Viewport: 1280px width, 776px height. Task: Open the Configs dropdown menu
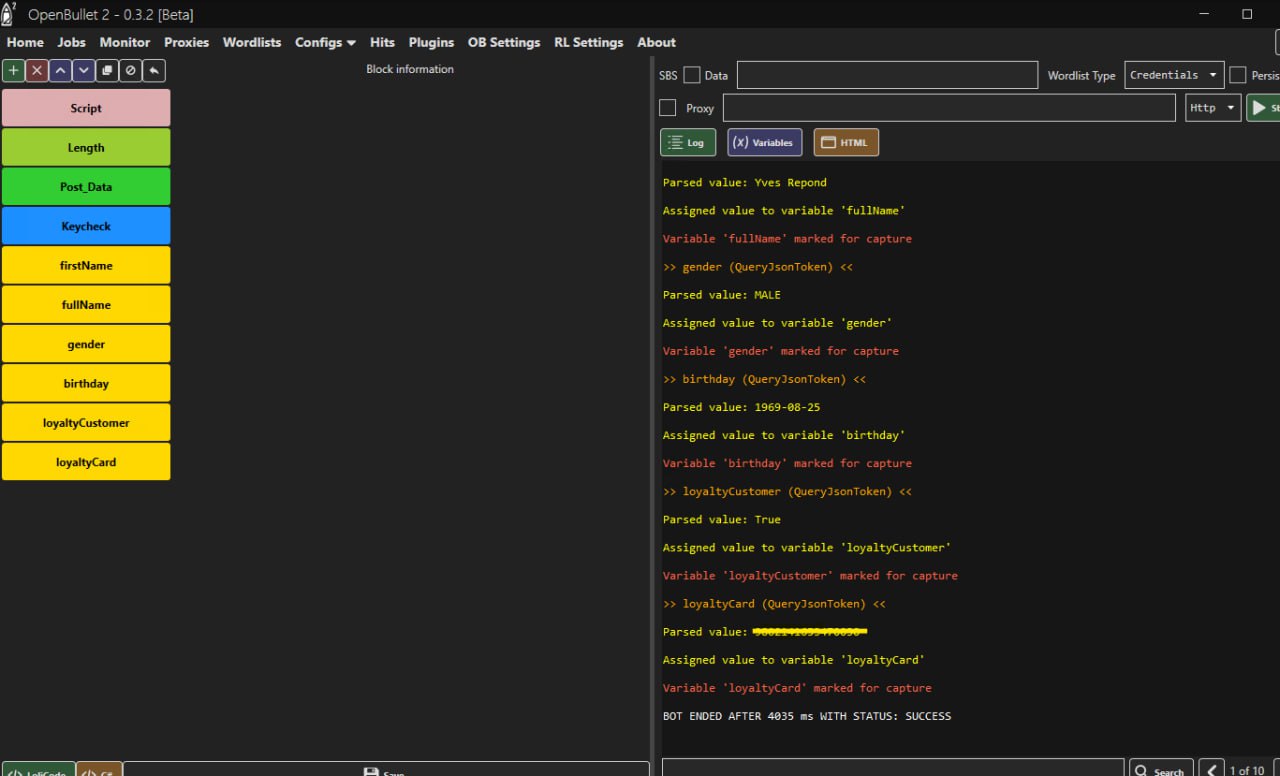point(325,42)
